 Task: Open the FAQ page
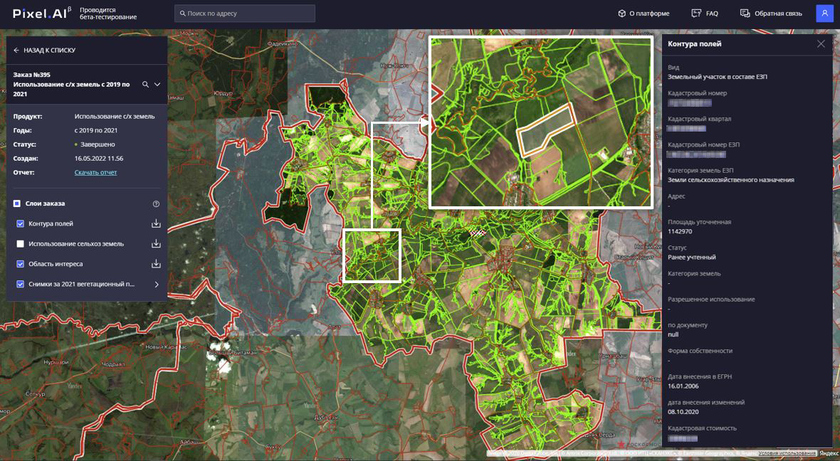pyautogui.click(x=705, y=13)
